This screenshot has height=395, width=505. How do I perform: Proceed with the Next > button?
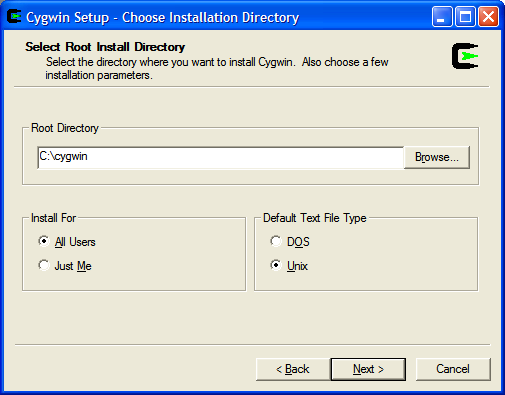coord(368,369)
